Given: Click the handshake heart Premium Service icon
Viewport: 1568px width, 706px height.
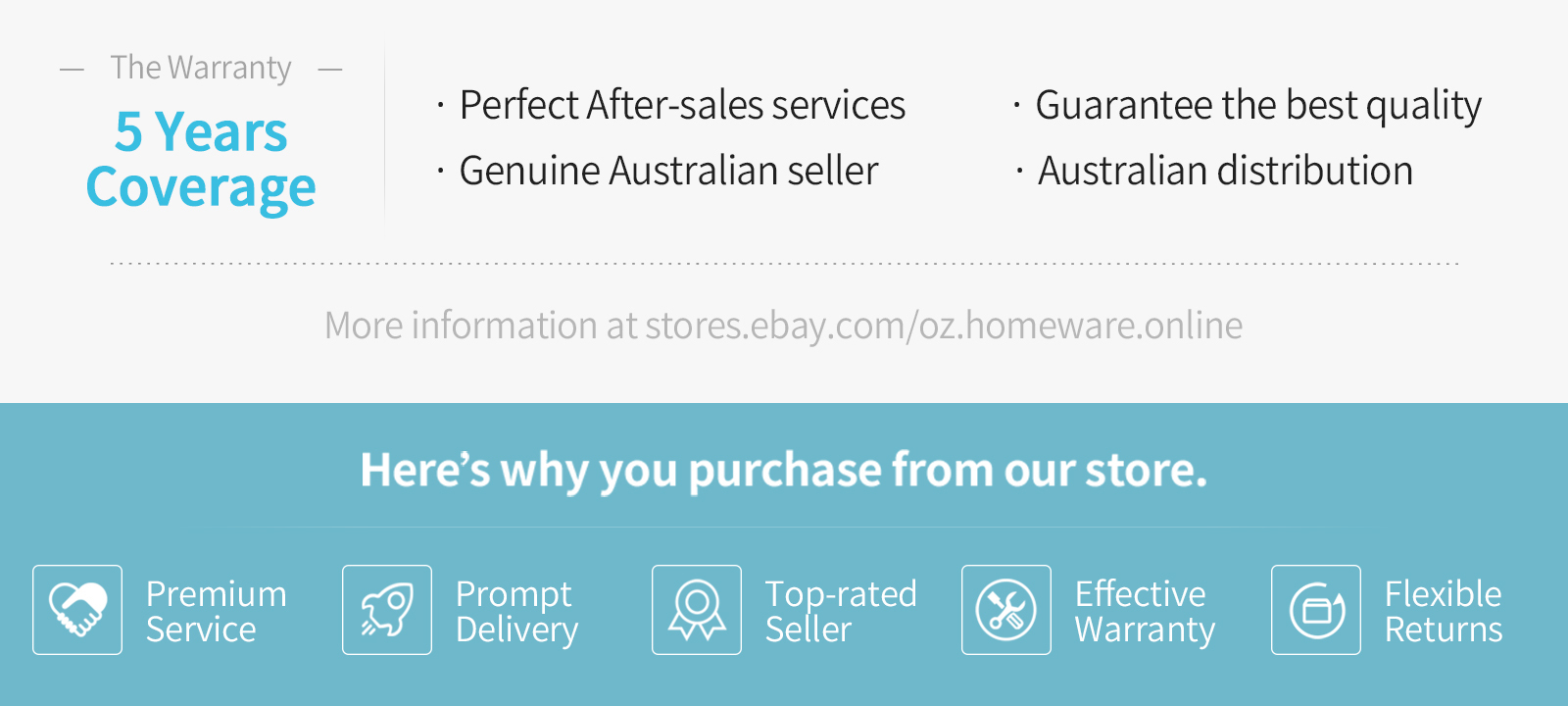Looking at the screenshot, I should (x=77, y=610).
